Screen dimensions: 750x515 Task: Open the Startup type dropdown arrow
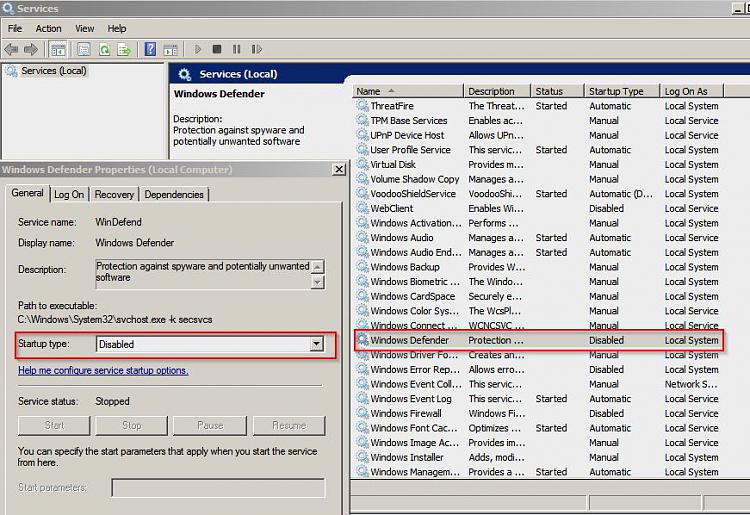click(x=316, y=344)
